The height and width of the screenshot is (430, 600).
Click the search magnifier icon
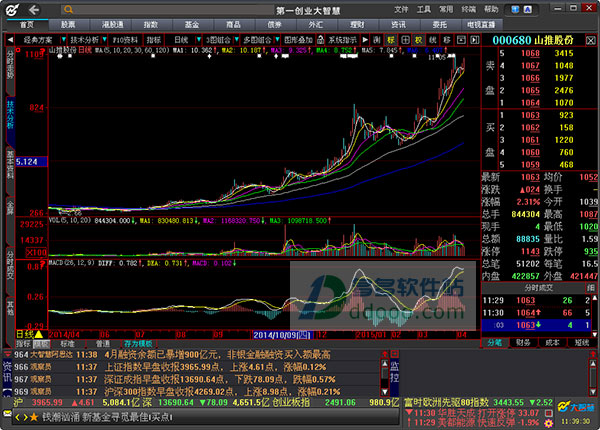click(x=68, y=10)
